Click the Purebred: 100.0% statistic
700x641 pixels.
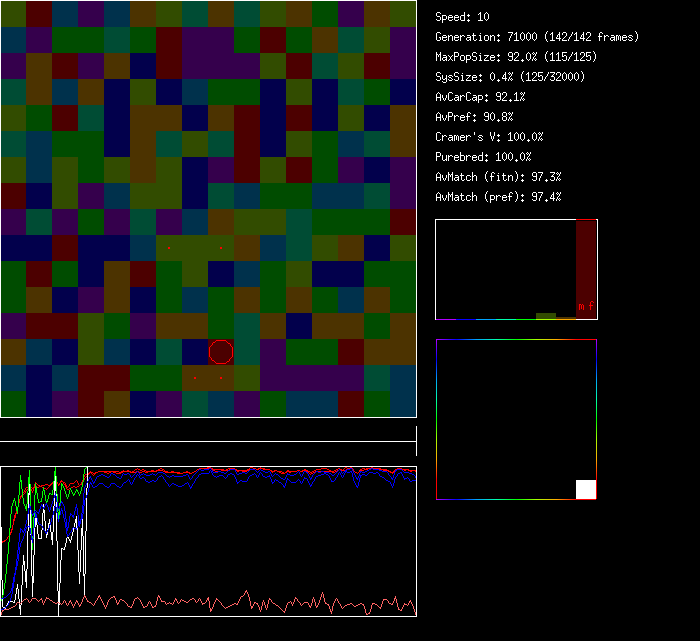(x=483, y=157)
